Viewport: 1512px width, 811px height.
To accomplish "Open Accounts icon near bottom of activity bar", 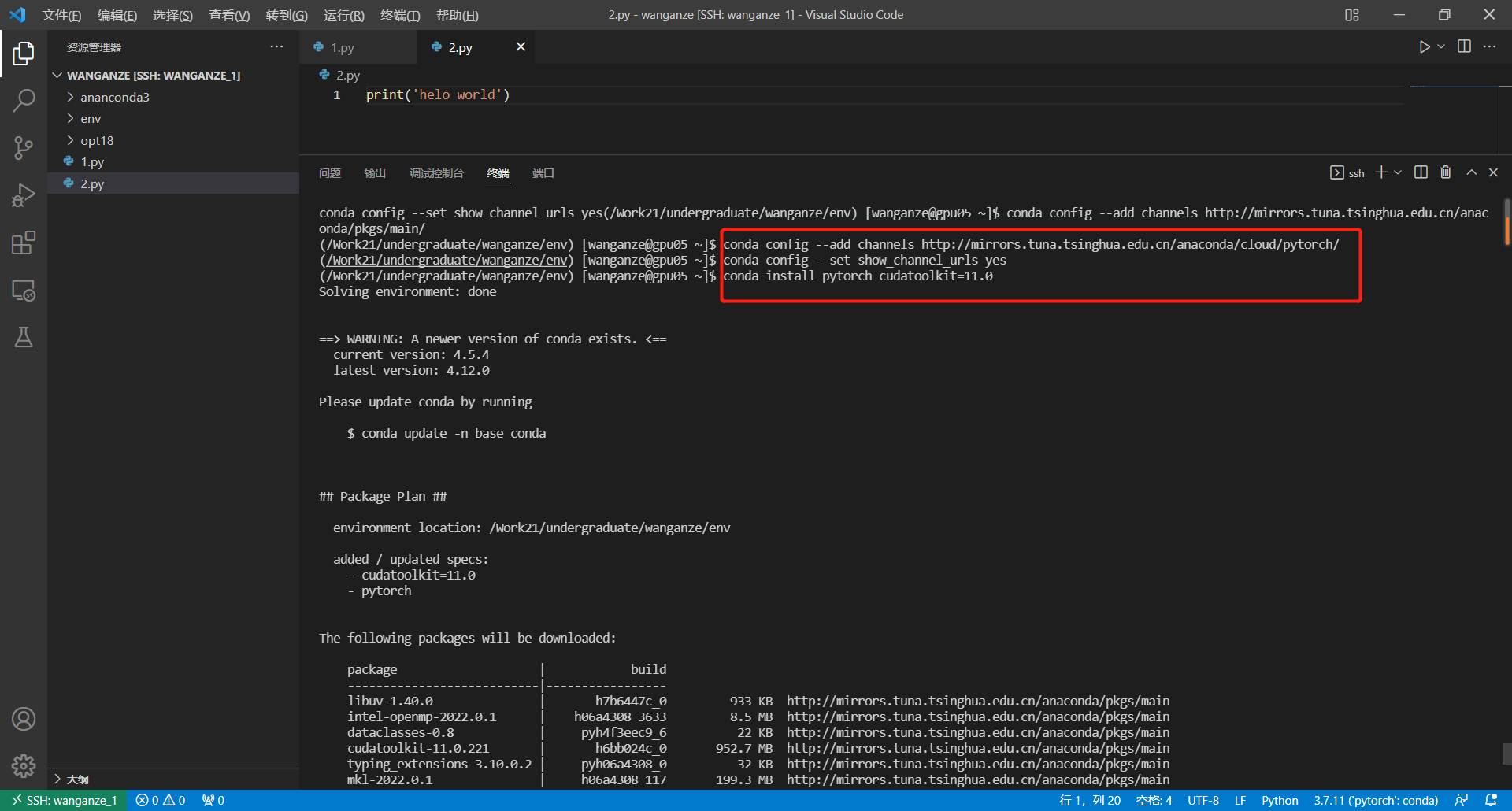I will pyautogui.click(x=24, y=718).
